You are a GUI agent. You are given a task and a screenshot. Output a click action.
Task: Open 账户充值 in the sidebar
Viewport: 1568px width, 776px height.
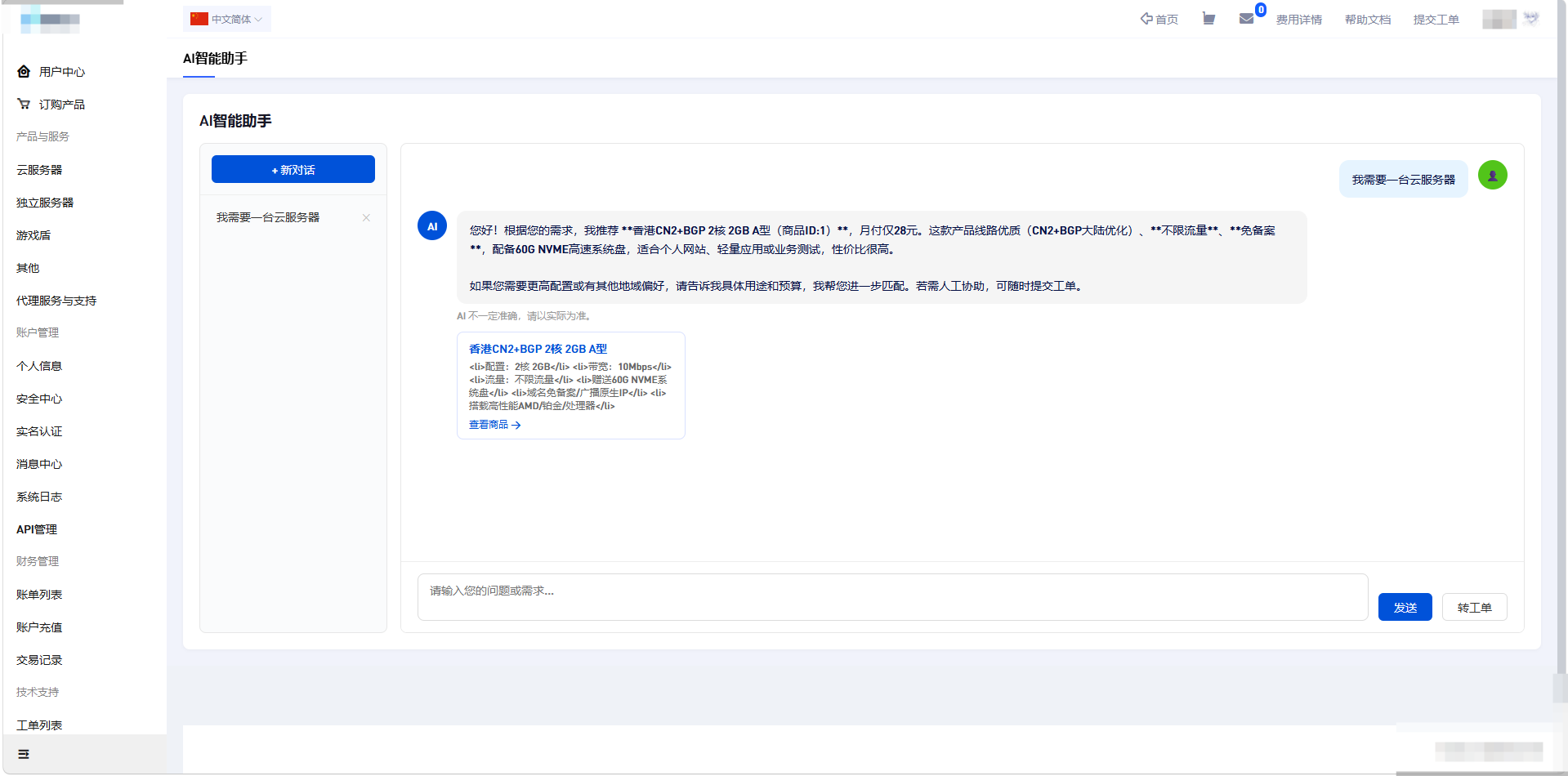tap(39, 627)
